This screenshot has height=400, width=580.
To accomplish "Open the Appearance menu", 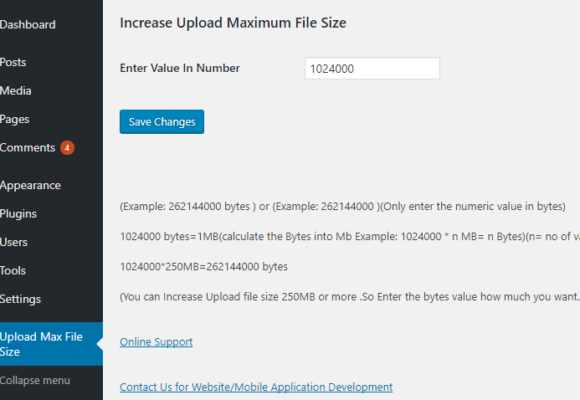I will [30, 185].
